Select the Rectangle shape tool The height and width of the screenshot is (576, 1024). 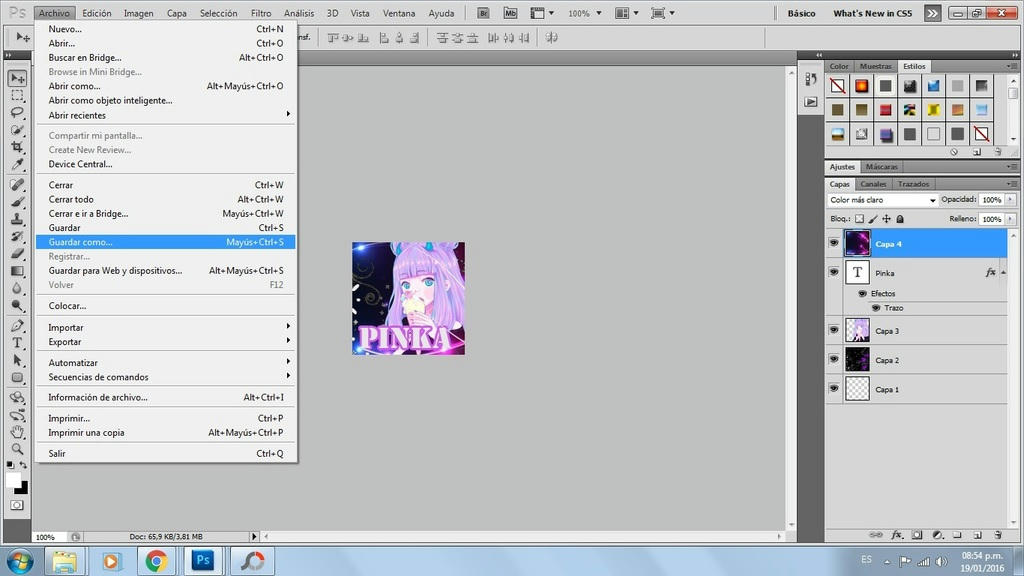tap(18, 377)
